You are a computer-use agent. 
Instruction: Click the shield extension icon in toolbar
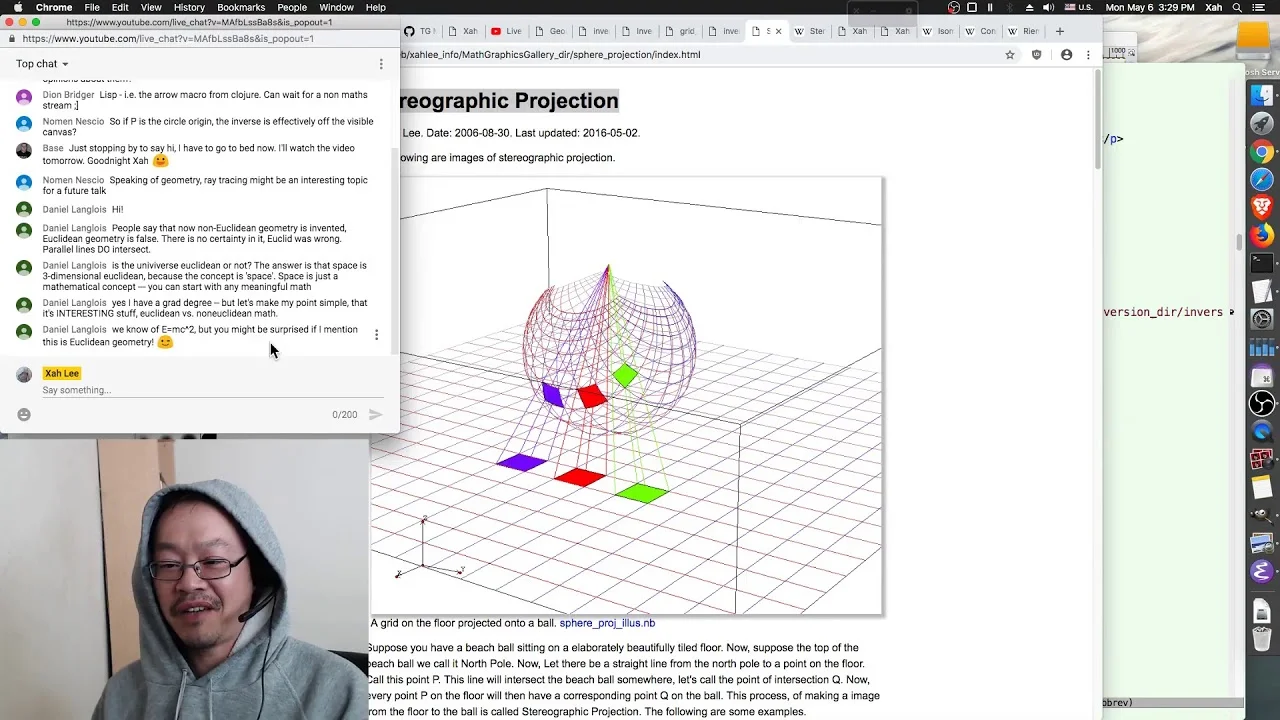(x=1036, y=55)
